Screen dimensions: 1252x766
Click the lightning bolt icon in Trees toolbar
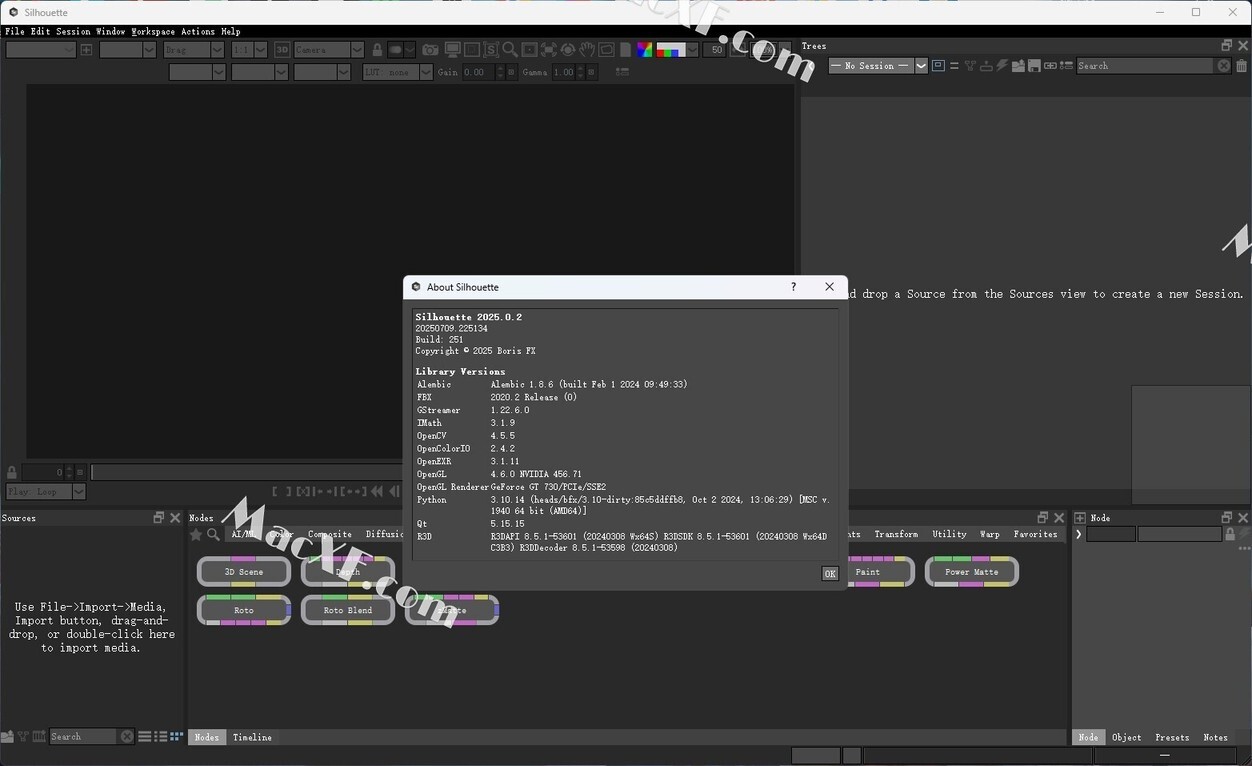[x=1002, y=66]
